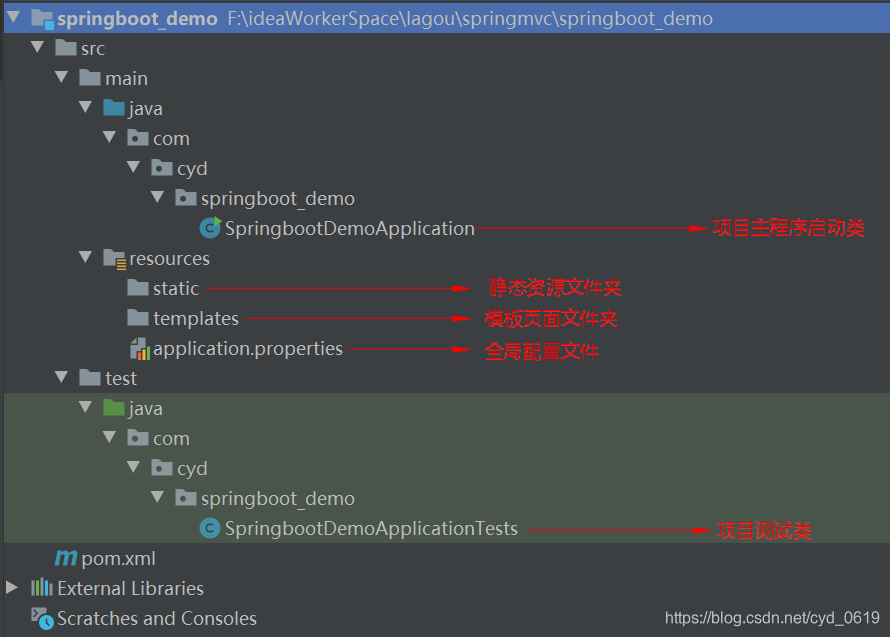Screen dimensions: 890x637
Task: Select the java label under main
Action: [146, 108]
